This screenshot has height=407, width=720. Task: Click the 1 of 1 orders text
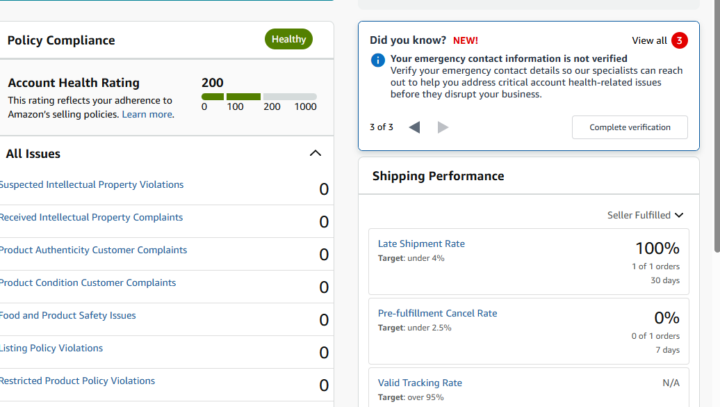(656, 266)
